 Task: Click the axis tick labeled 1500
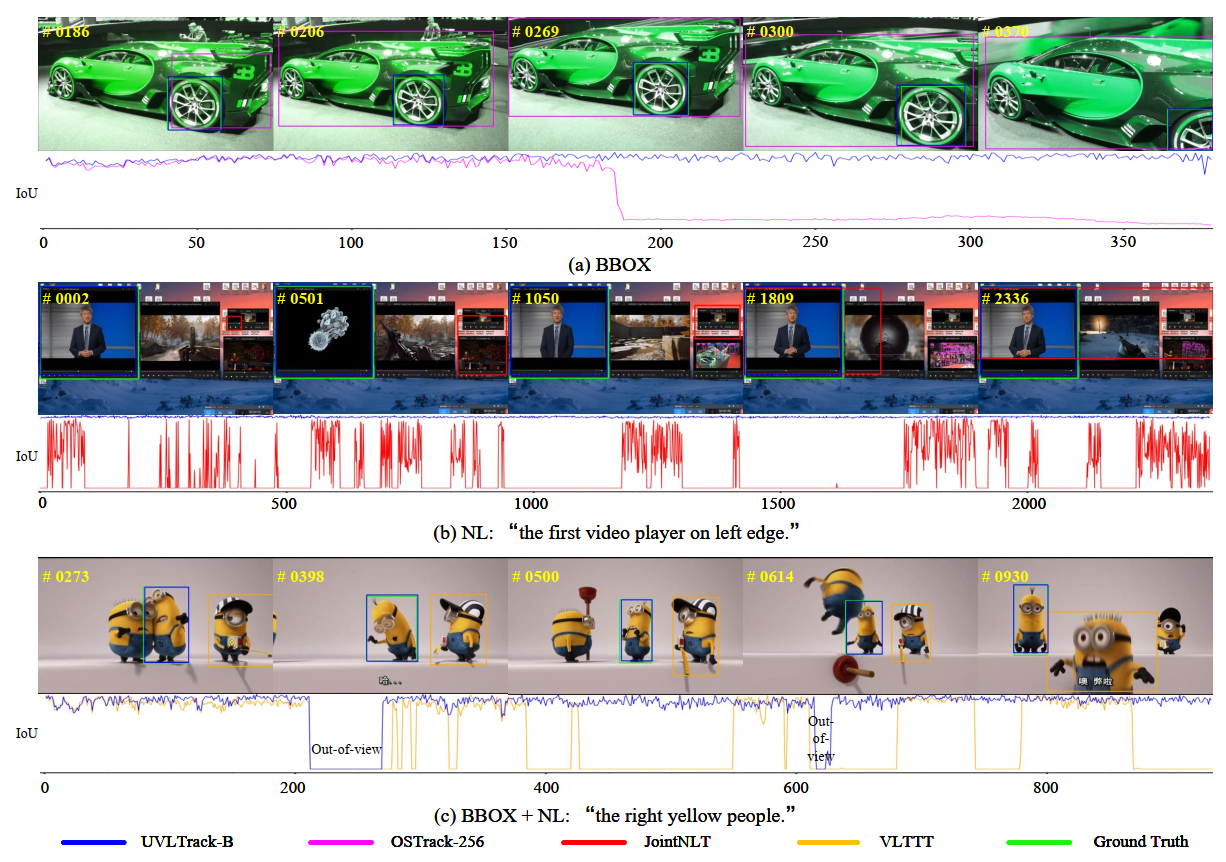click(779, 504)
